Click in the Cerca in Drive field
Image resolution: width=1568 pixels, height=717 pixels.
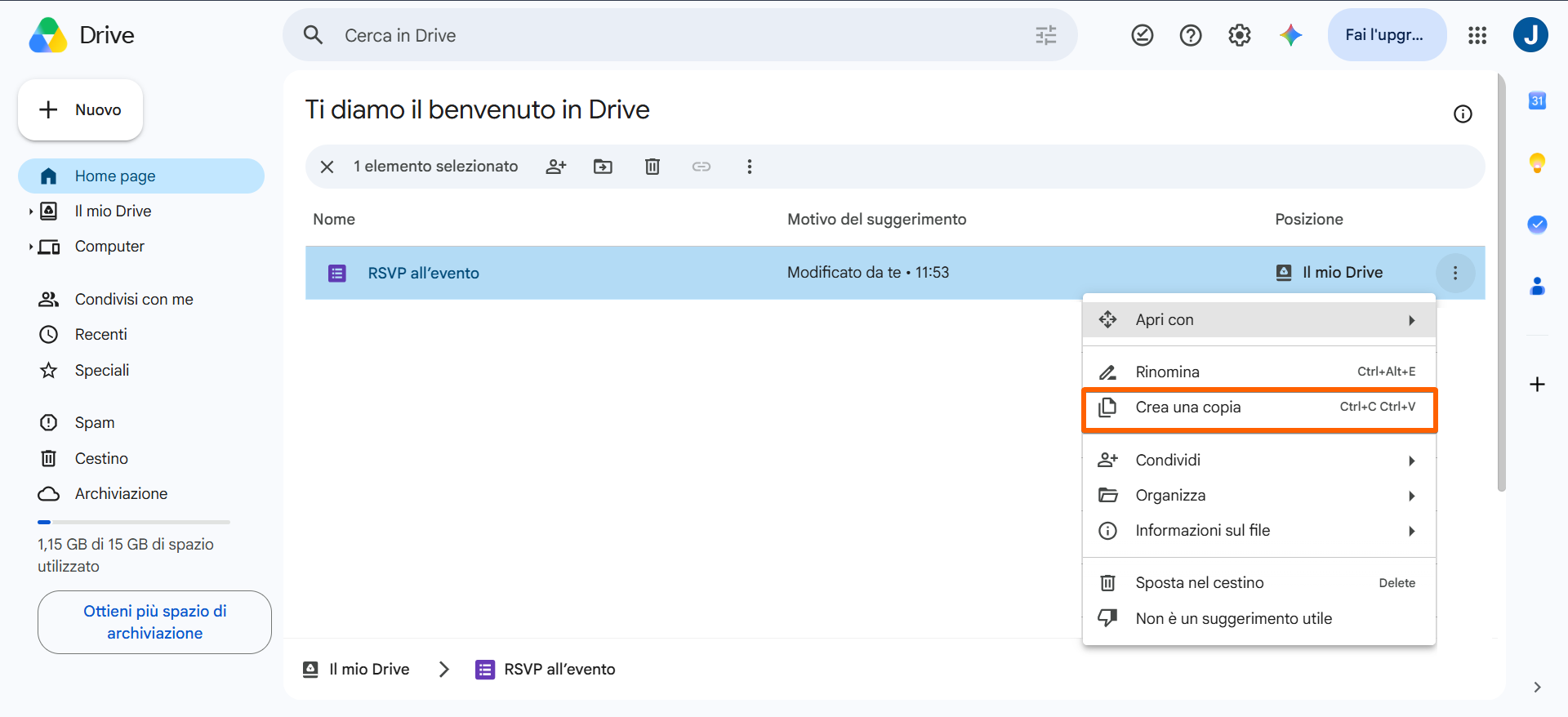(679, 35)
